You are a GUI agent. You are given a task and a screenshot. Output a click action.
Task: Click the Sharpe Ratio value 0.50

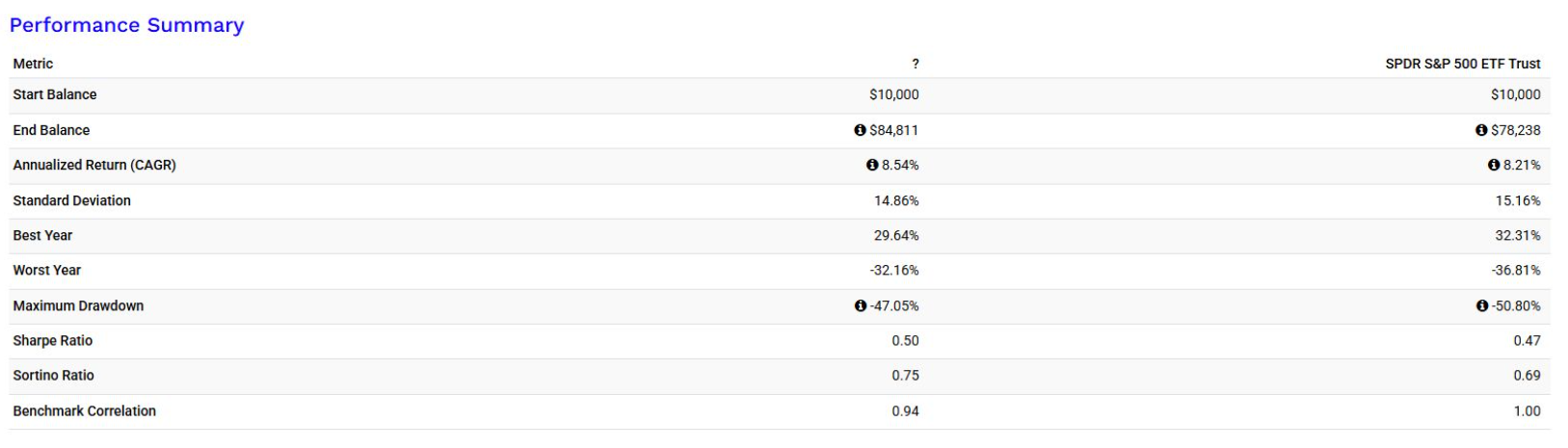click(905, 340)
